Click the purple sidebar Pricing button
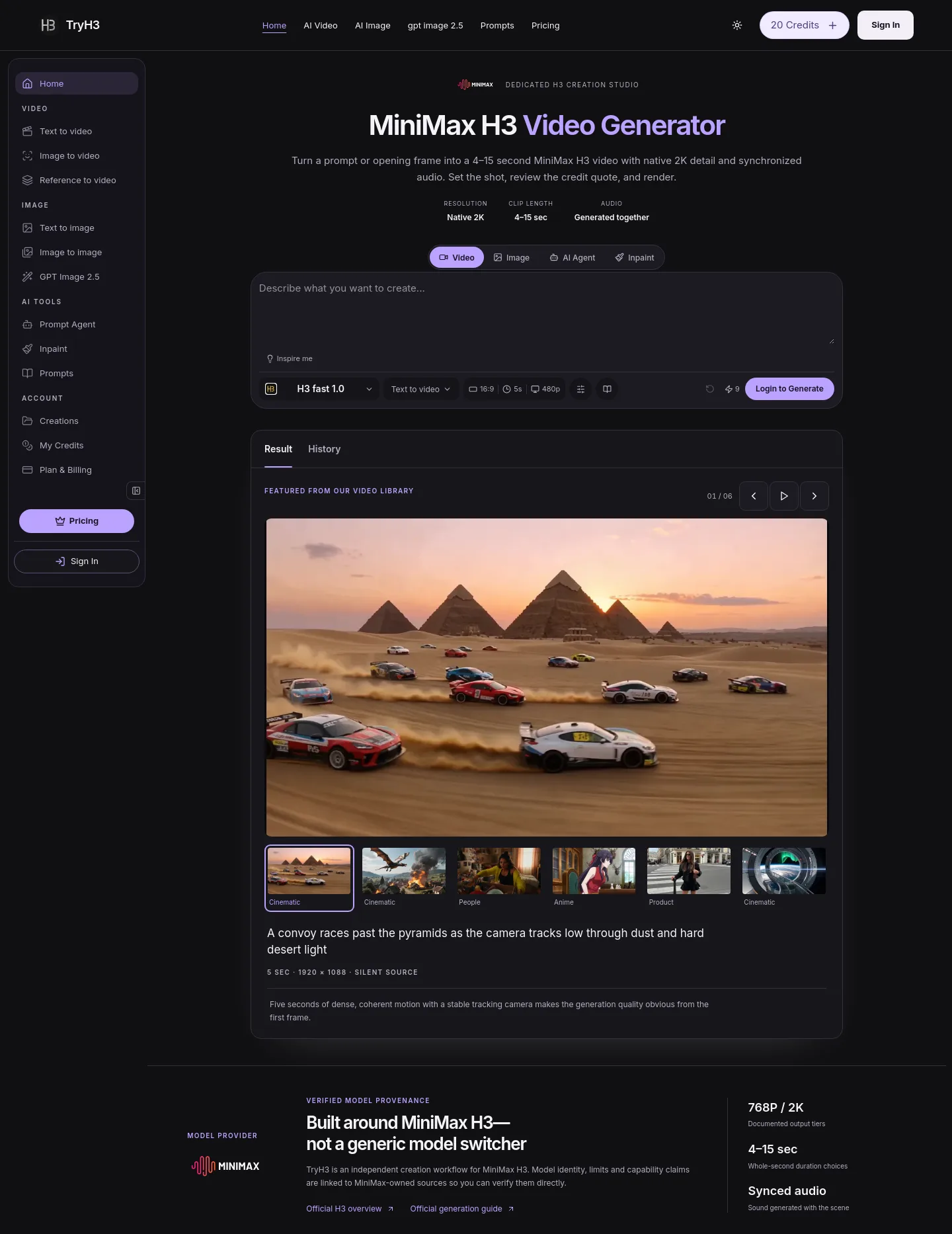Screen dimensions: 952x1234 (x=77, y=521)
